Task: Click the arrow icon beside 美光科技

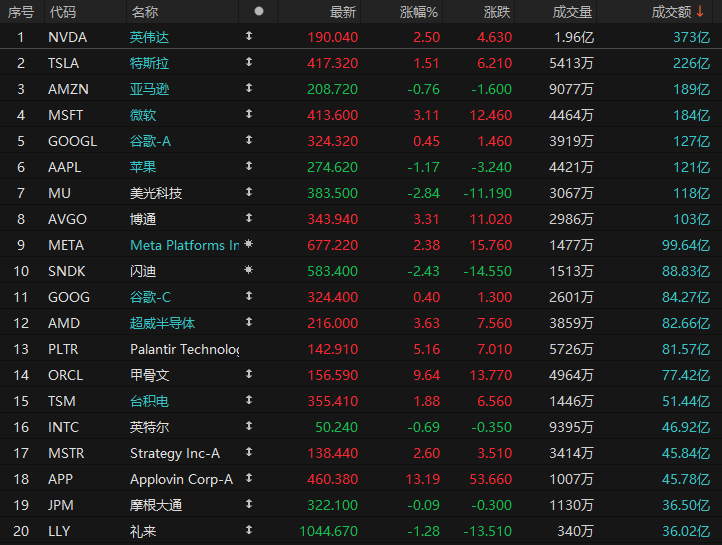Action: 249,192
